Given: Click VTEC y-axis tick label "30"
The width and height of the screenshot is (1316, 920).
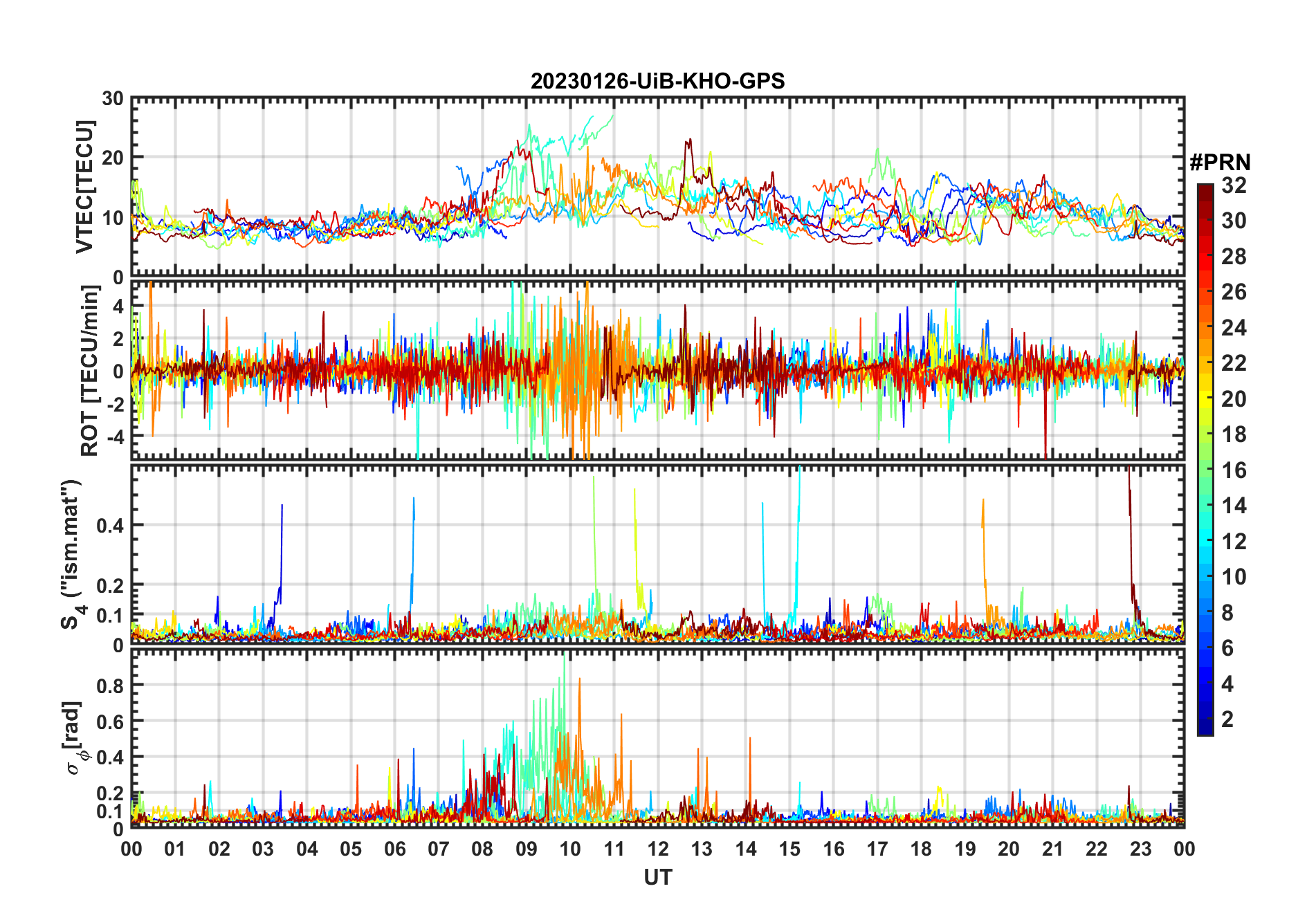Looking at the screenshot, I should click(x=113, y=99).
